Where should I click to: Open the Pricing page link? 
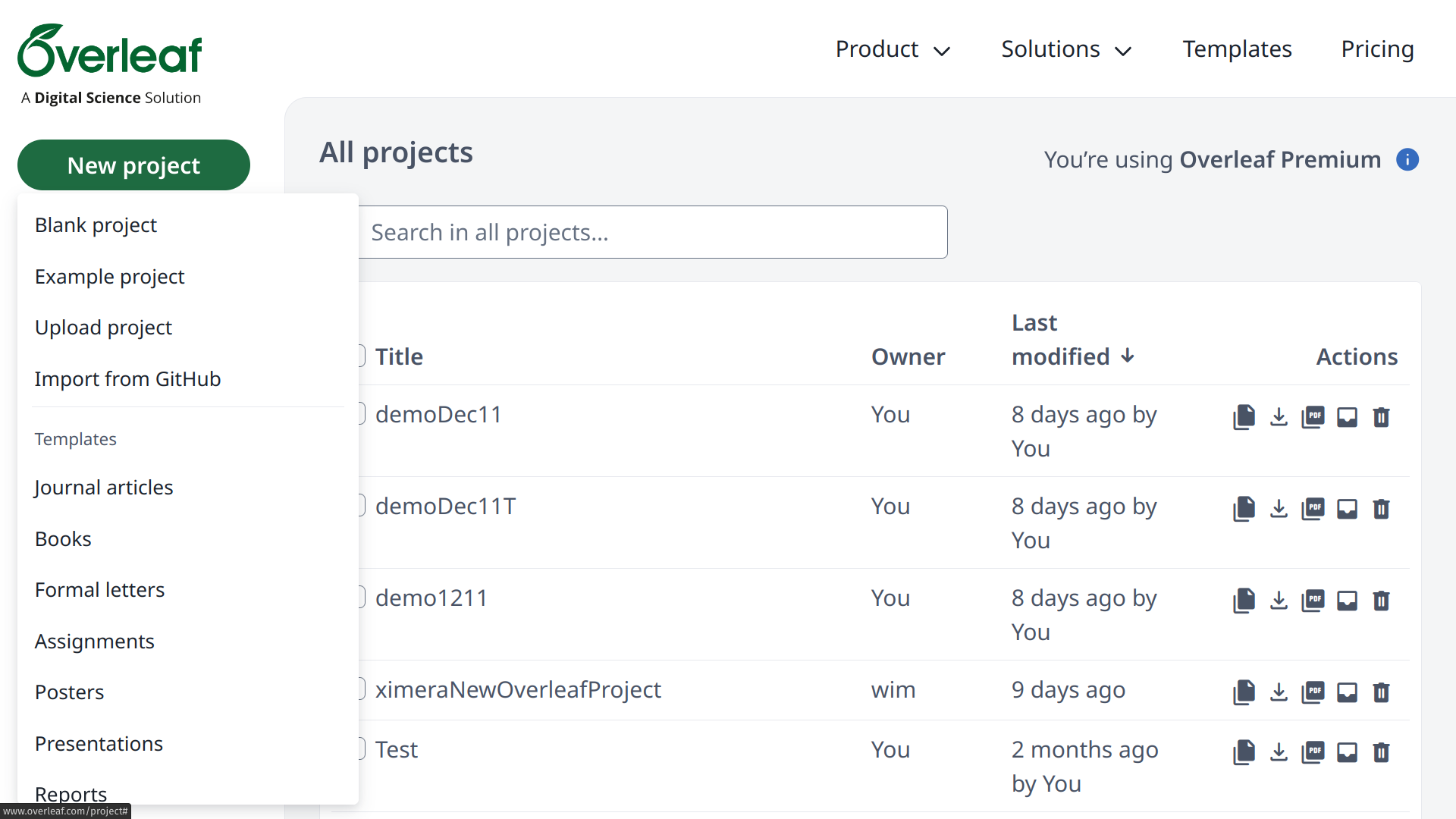[1377, 49]
